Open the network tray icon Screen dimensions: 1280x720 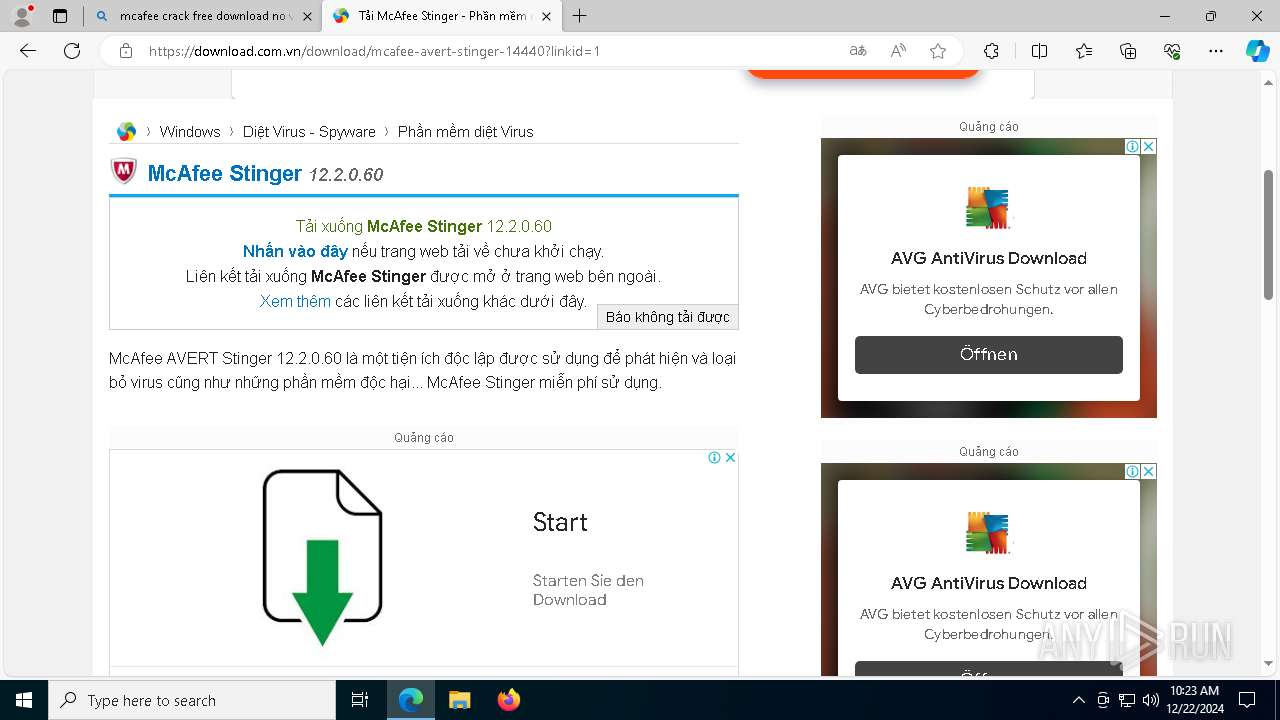point(1127,700)
